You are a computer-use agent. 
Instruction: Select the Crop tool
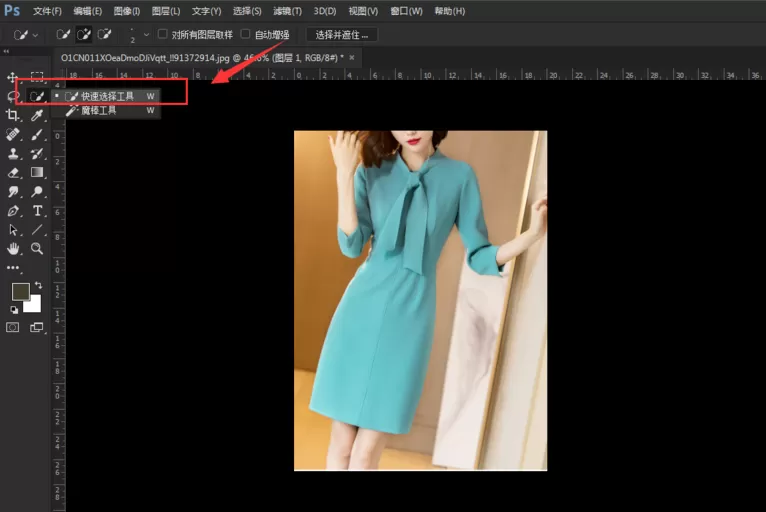tap(12, 115)
